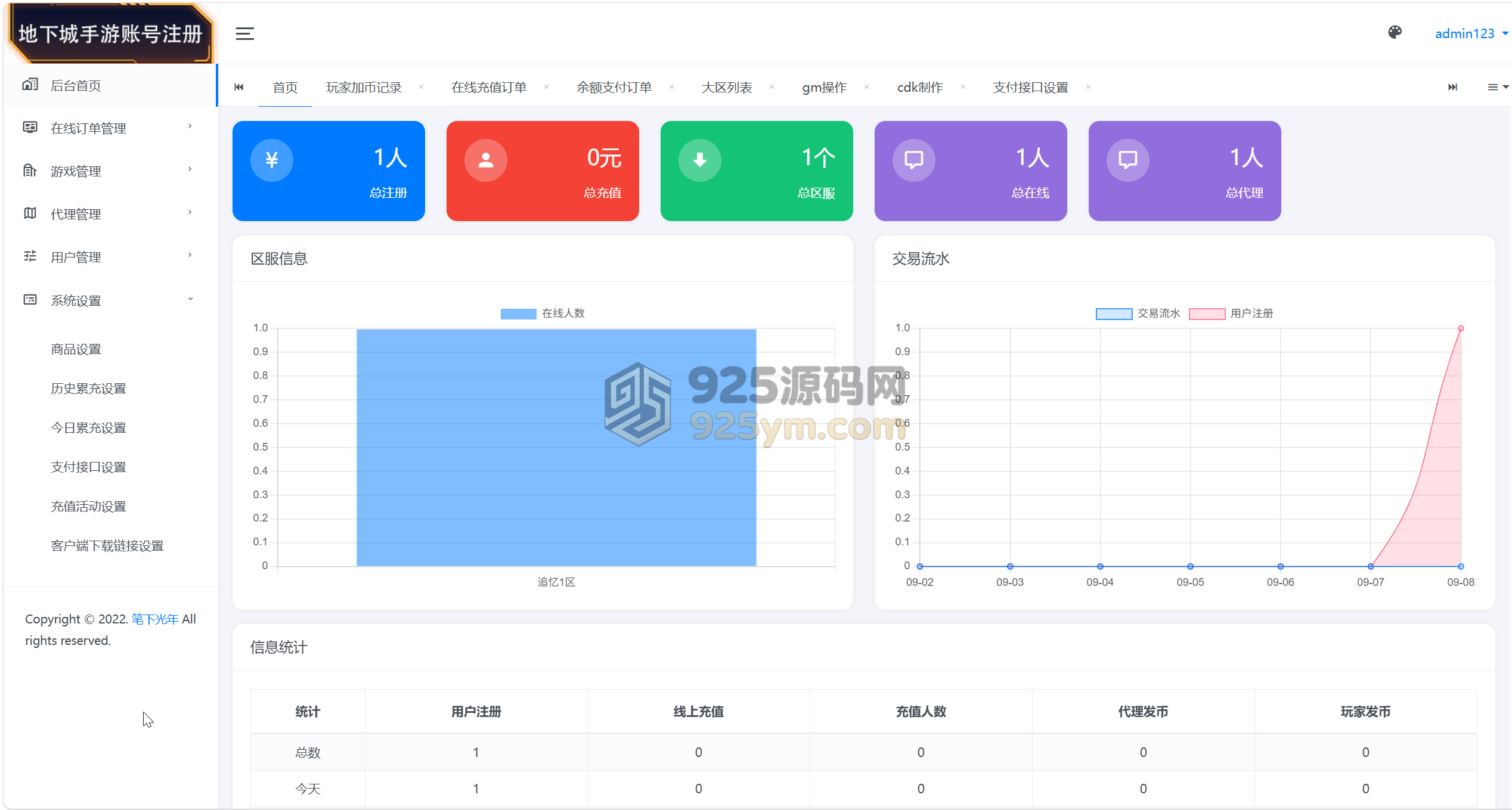Toggle the 在线人数 legend swatch
Viewport: 1512px width, 810px height.
pyautogui.click(x=518, y=314)
